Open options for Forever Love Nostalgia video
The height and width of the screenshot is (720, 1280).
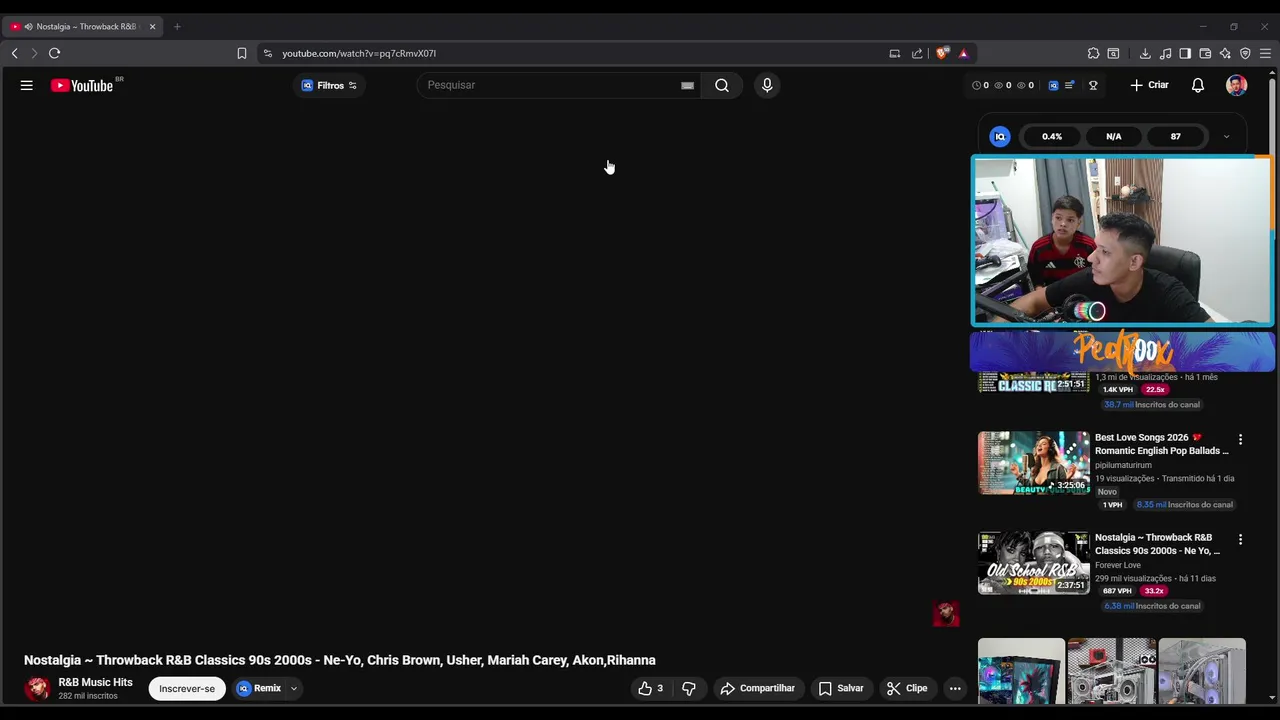[1240, 540]
